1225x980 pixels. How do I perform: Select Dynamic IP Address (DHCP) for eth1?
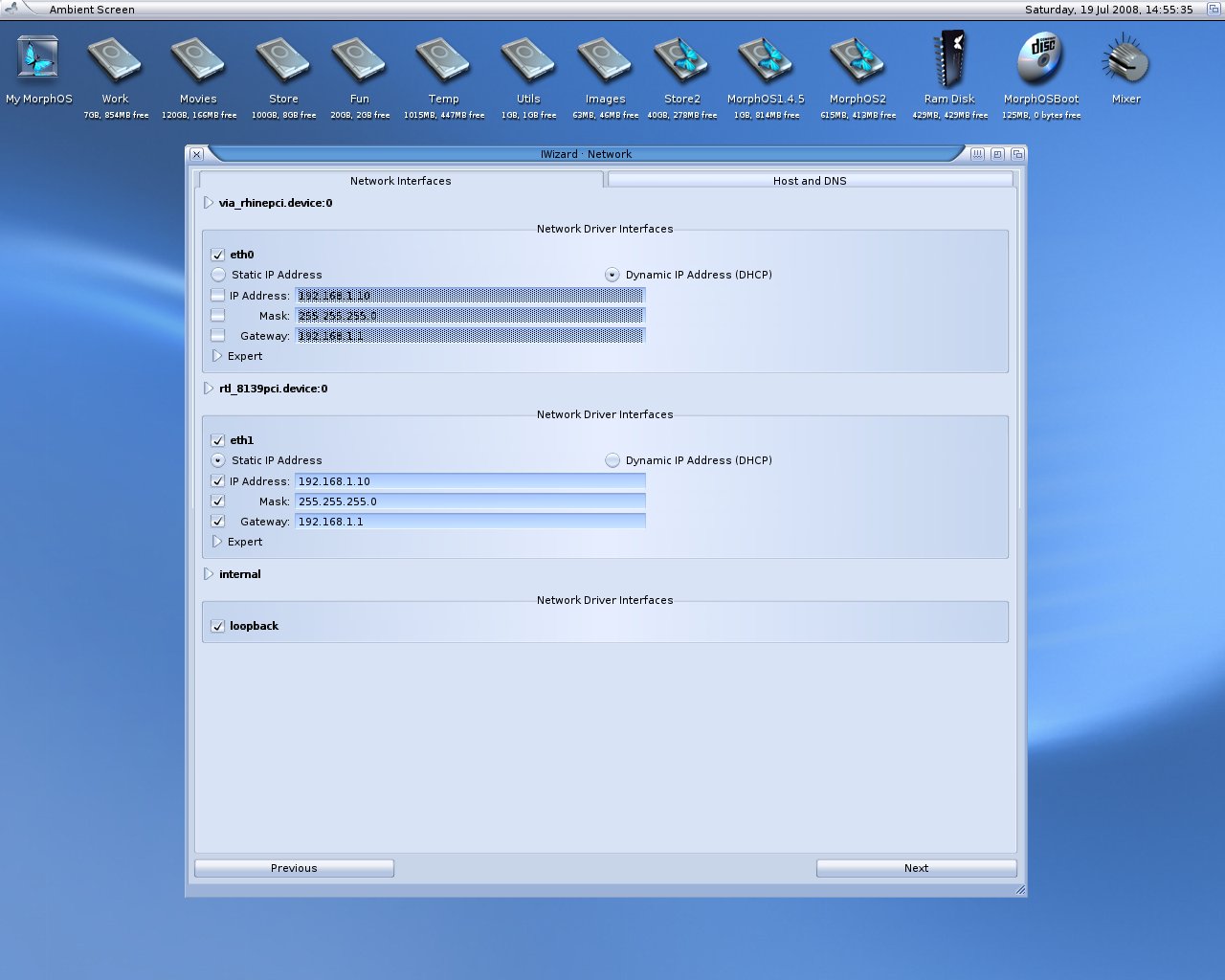612,460
